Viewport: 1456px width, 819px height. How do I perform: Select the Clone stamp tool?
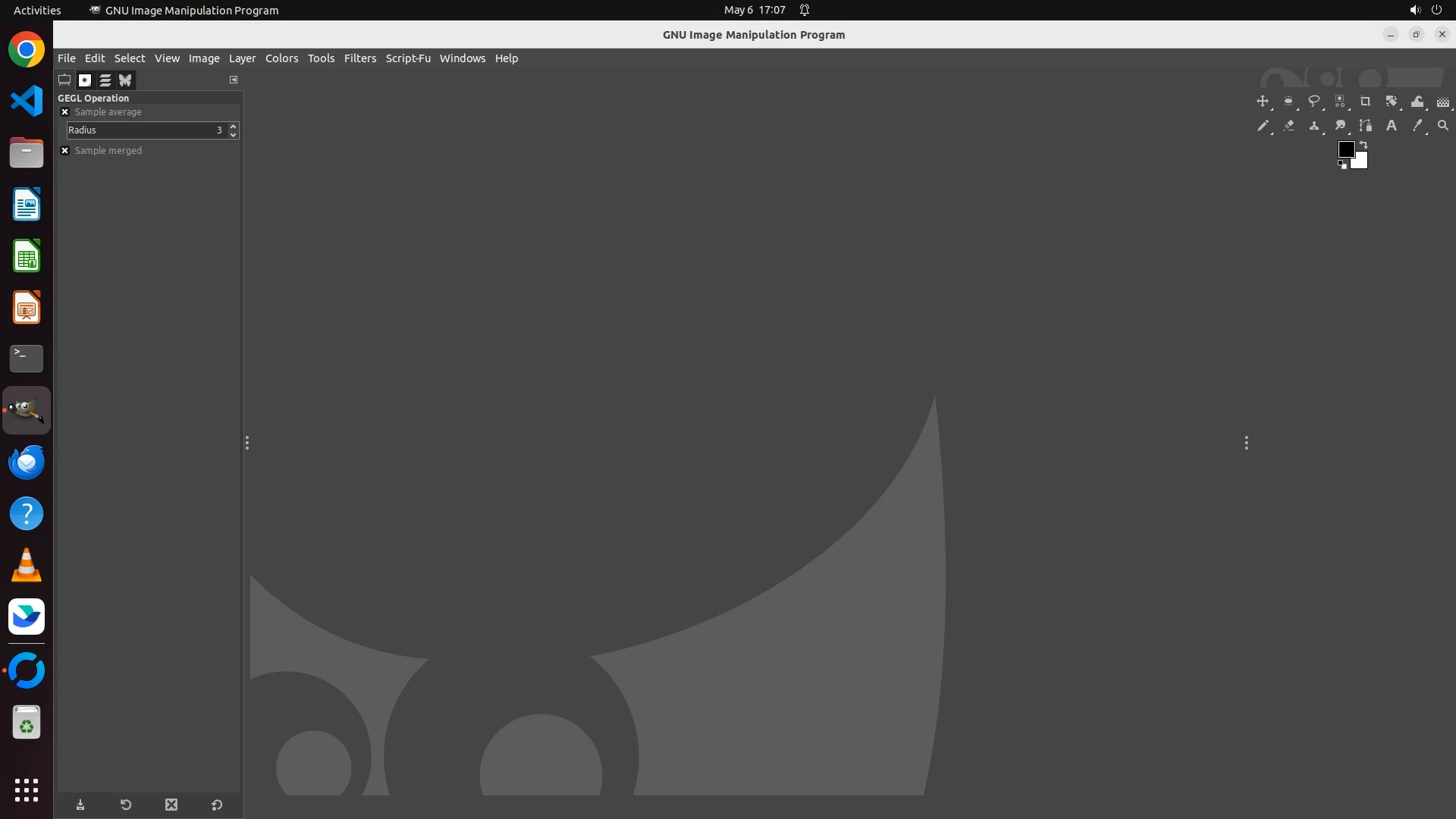tap(1313, 126)
